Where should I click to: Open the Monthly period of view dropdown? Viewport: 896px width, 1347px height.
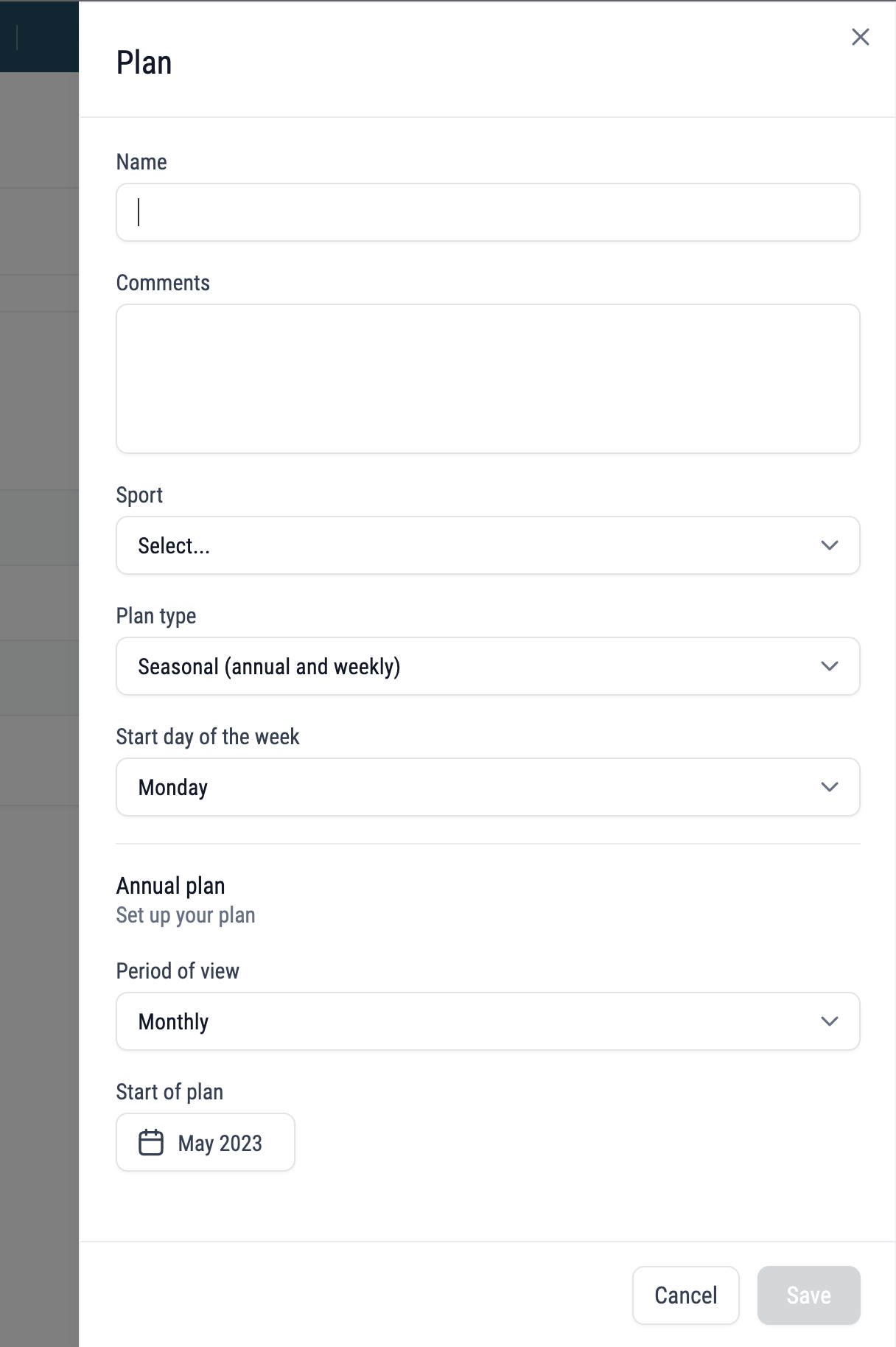coord(488,1021)
